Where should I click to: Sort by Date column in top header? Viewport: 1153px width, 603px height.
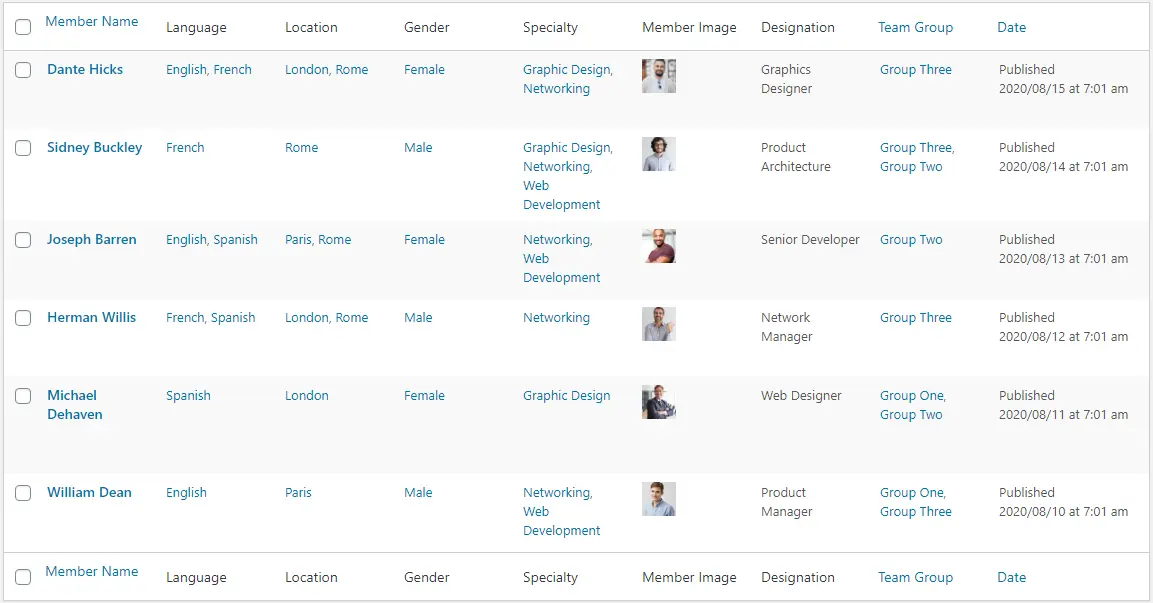coord(1011,27)
